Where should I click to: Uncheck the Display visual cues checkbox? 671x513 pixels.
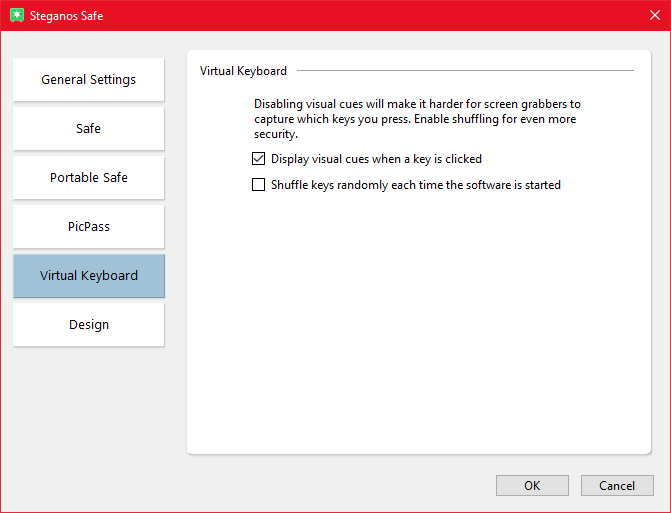(259, 159)
